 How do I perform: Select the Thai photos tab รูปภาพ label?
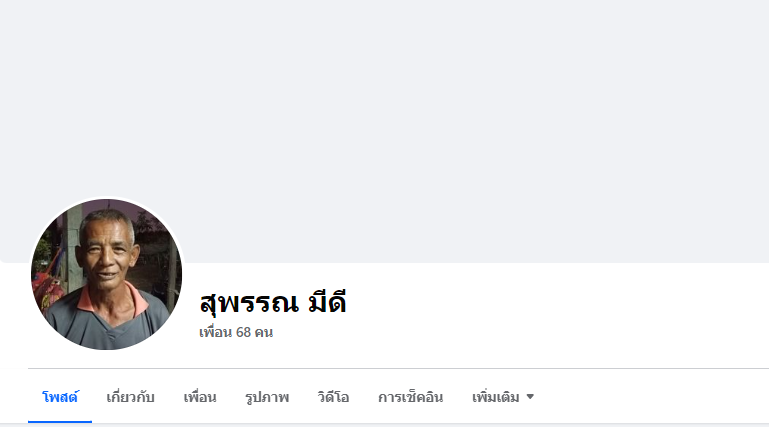coord(267,397)
